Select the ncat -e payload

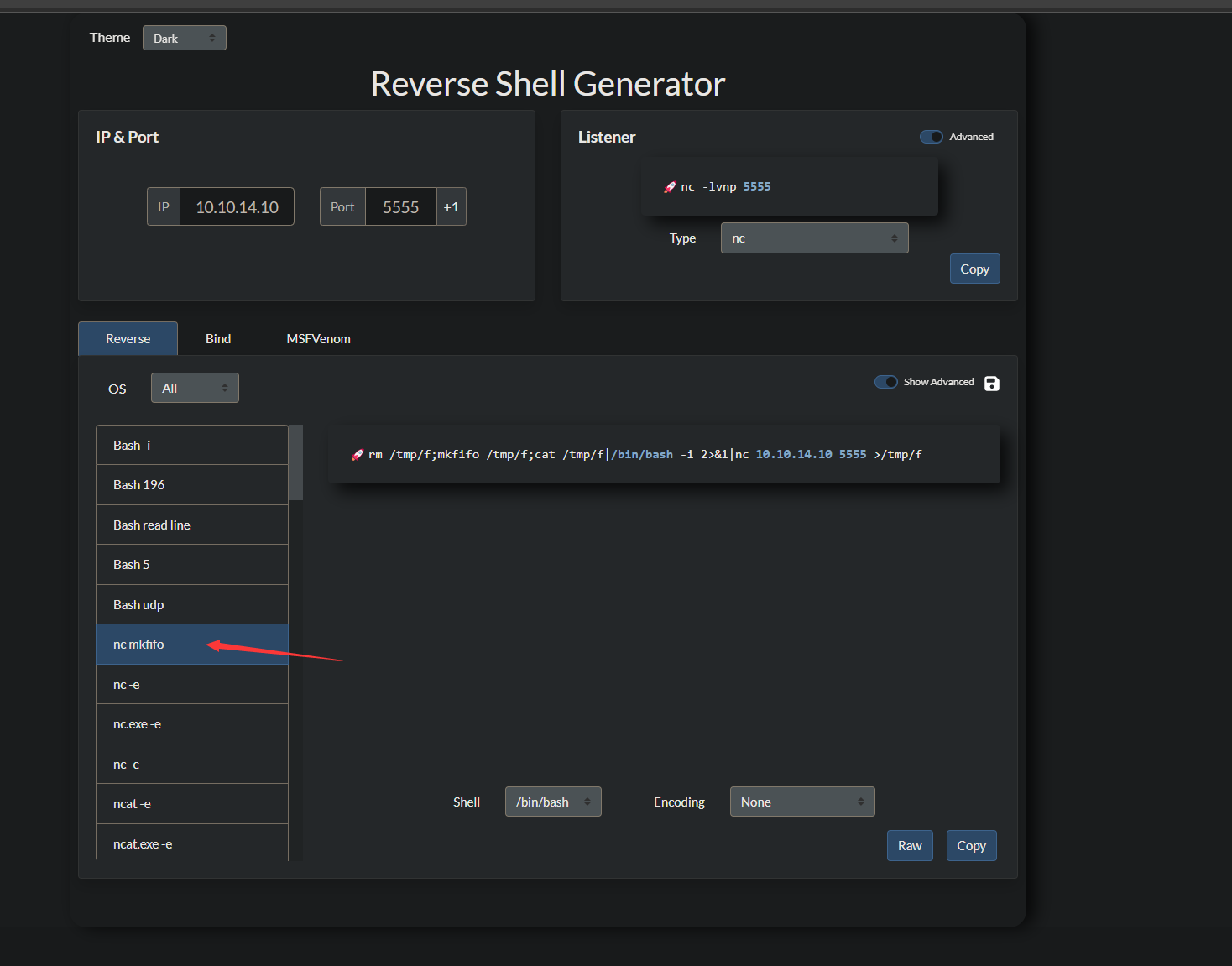pyautogui.click(x=192, y=804)
